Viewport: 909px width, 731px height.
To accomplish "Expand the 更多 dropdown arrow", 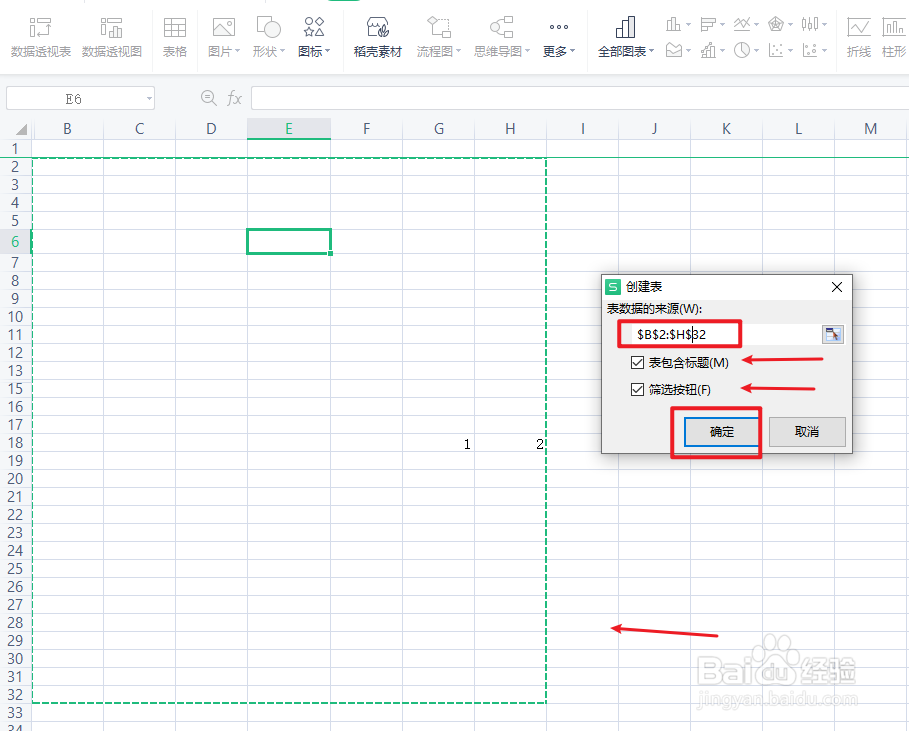I will pos(573,52).
